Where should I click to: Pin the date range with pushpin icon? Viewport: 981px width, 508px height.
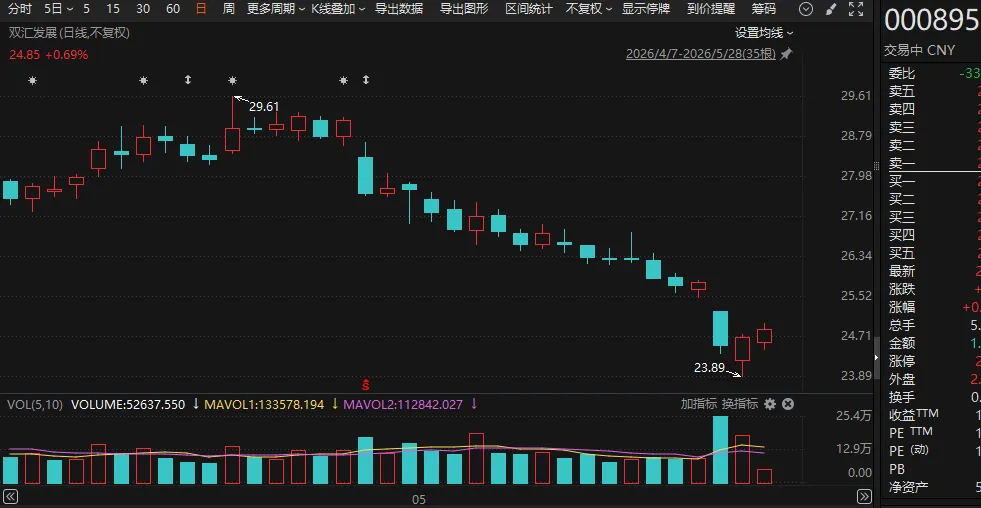pyautogui.click(x=786, y=54)
